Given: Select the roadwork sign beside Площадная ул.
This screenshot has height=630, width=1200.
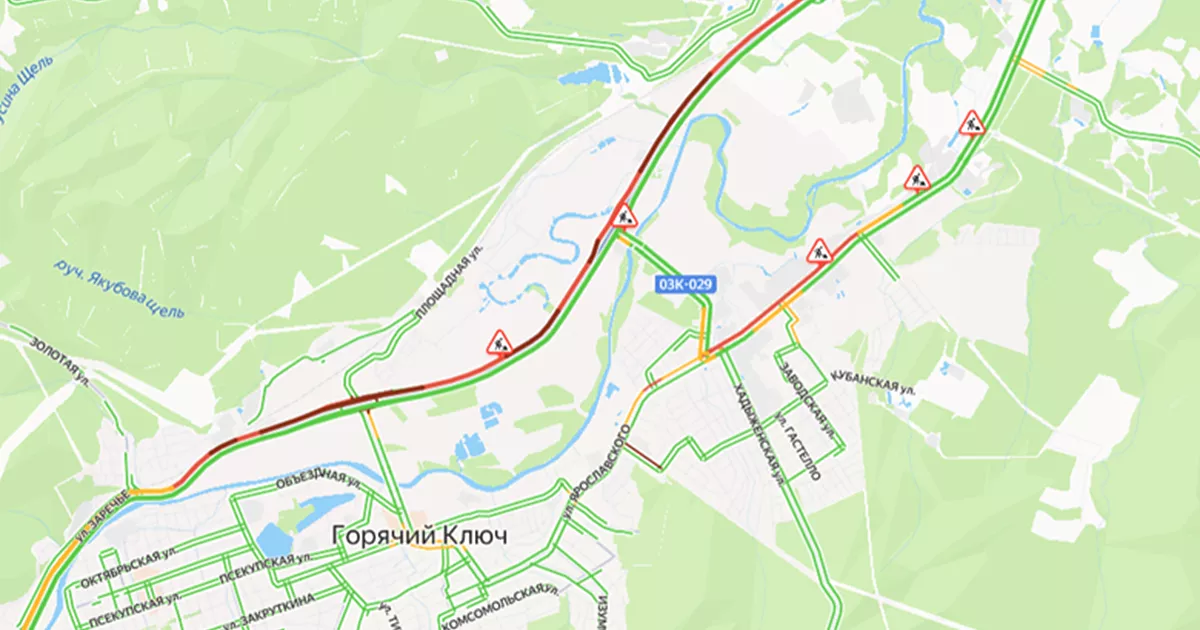Looking at the screenshot, I should coord(500,343).
